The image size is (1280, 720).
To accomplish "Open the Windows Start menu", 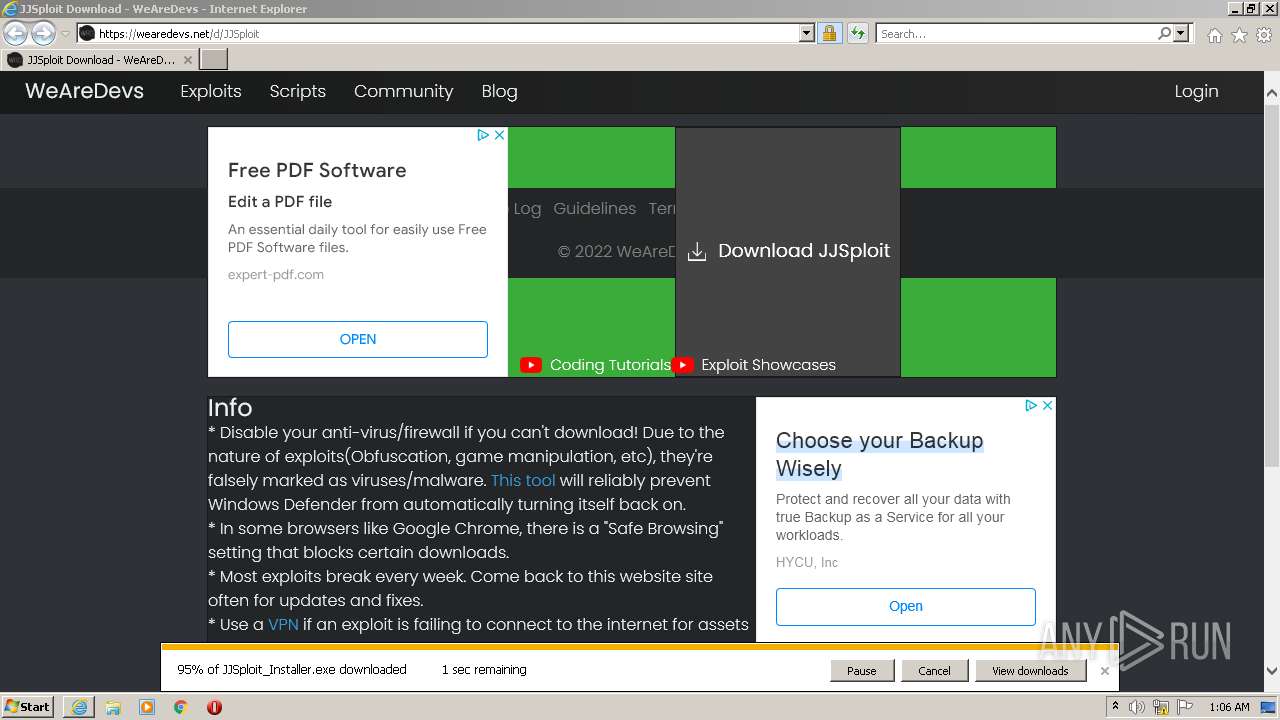I will (27, 706).
